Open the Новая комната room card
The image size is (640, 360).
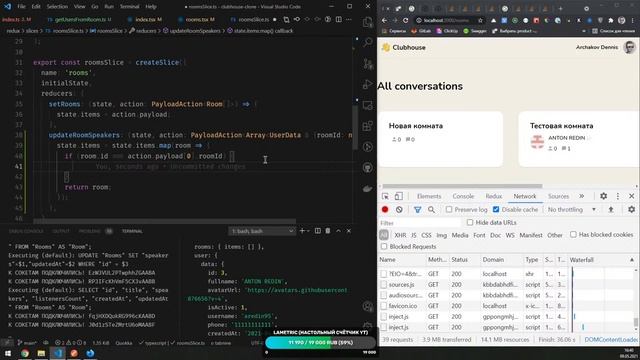[x=440, y=139]
